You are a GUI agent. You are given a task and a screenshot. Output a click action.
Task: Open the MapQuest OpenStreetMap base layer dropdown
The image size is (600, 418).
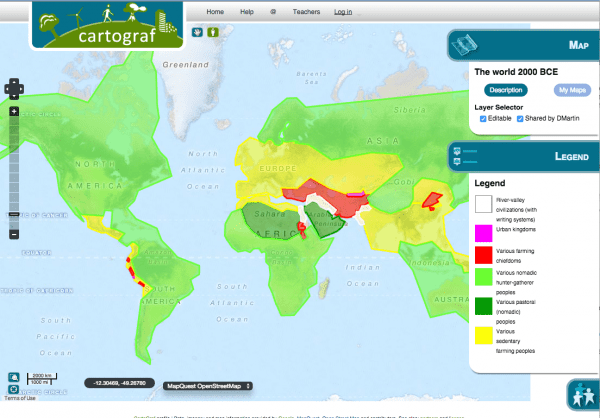click(208, 384)
